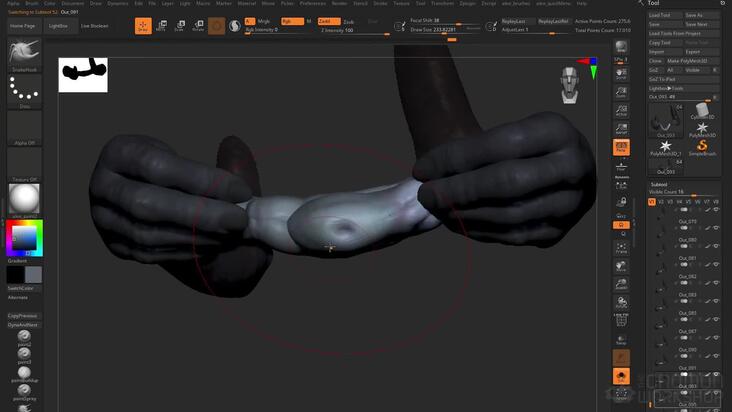The width and height of the screenshot is (732, 412).
Task: Click the Rotate transform icon
Action: pyautogui.click(x=198, y=26)
